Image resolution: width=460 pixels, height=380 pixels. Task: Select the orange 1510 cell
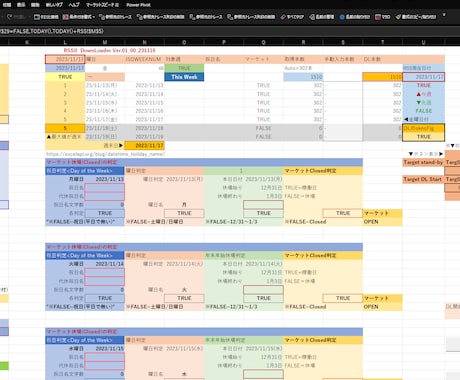pyautogui.click(x=382, y=77)
